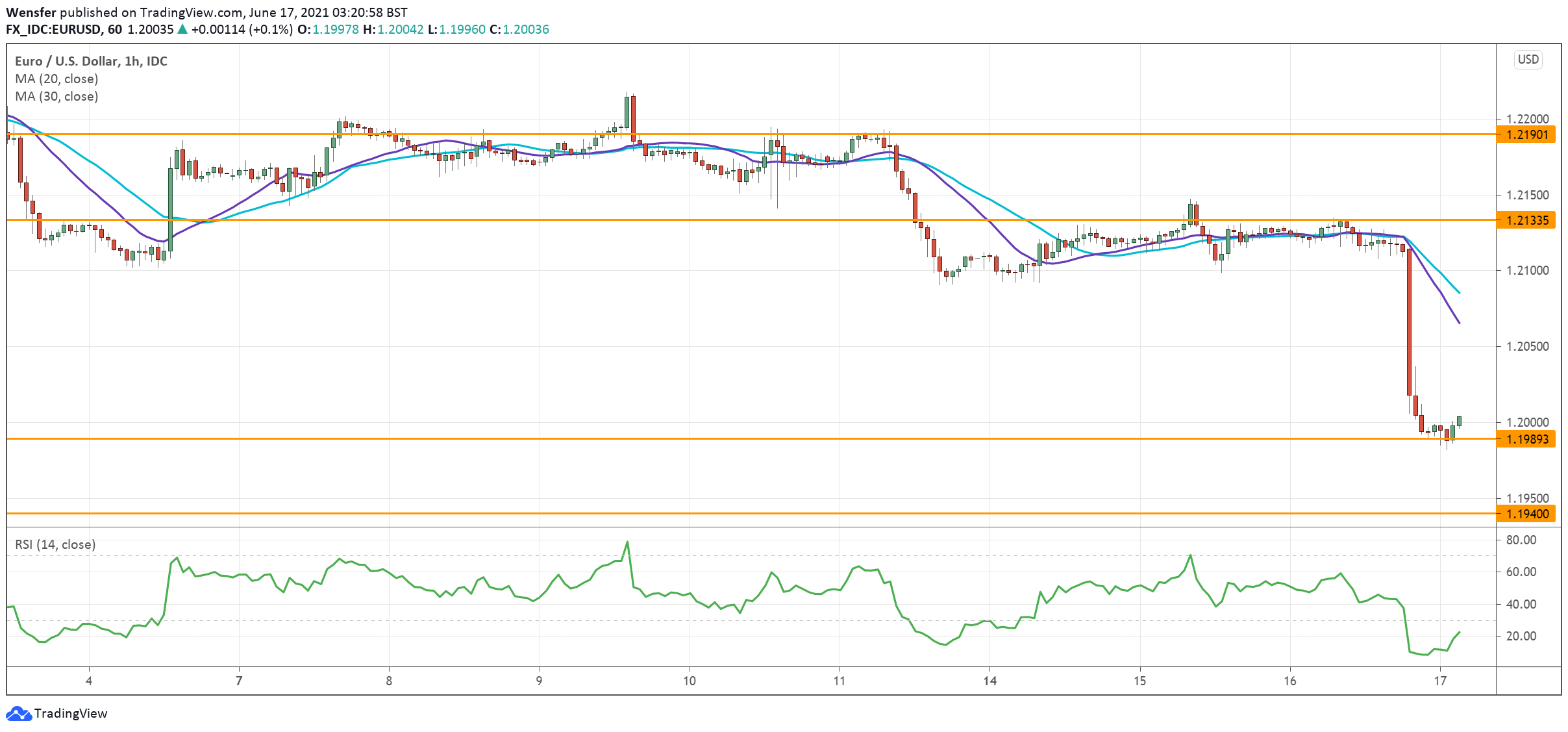Viewport: 1568px width, 732px height.
Task: Click the date 14 on time axis
Action: point(989,681)
